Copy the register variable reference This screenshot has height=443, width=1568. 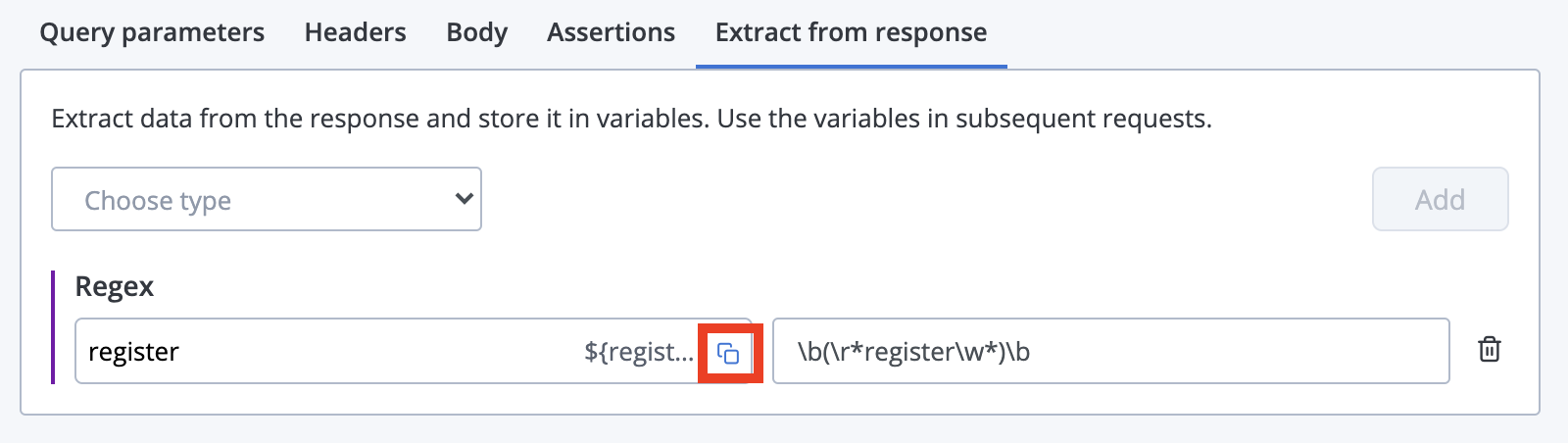pos(728,354)
